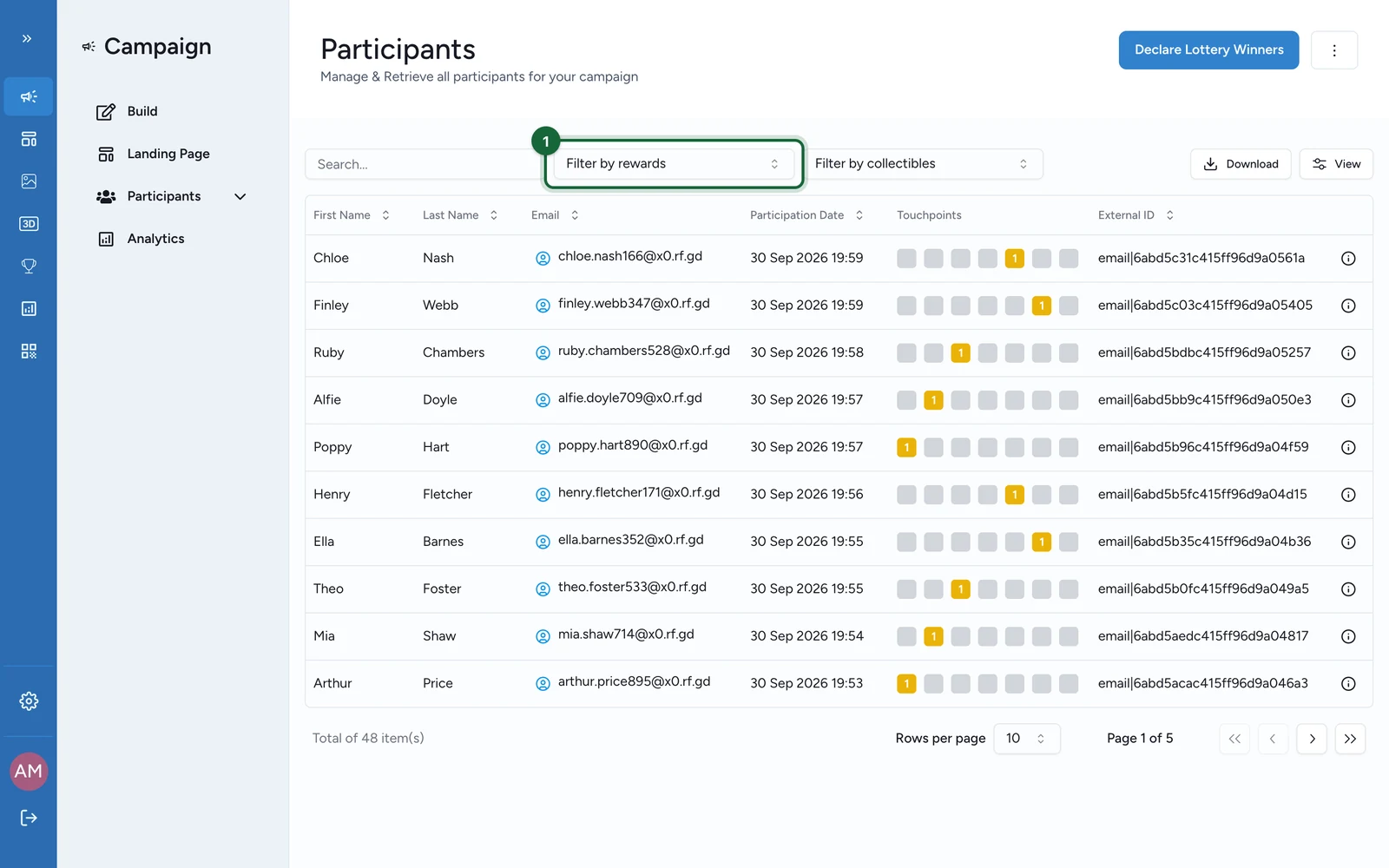Open the trophy rewards icon in sidebar
The height and width of the screenshot is (868, 1389).
pyautogui.click(x=29, y=266)
